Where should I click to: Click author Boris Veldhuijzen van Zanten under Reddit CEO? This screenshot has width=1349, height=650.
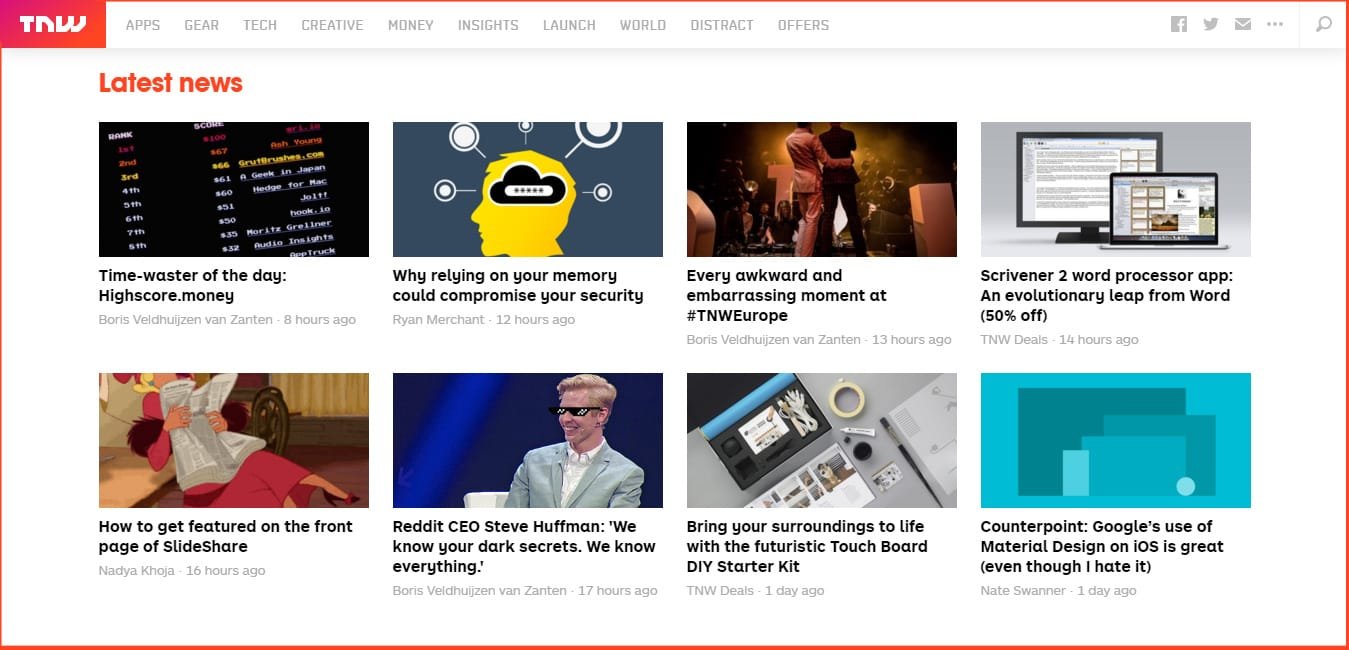(x=480, y=591)
